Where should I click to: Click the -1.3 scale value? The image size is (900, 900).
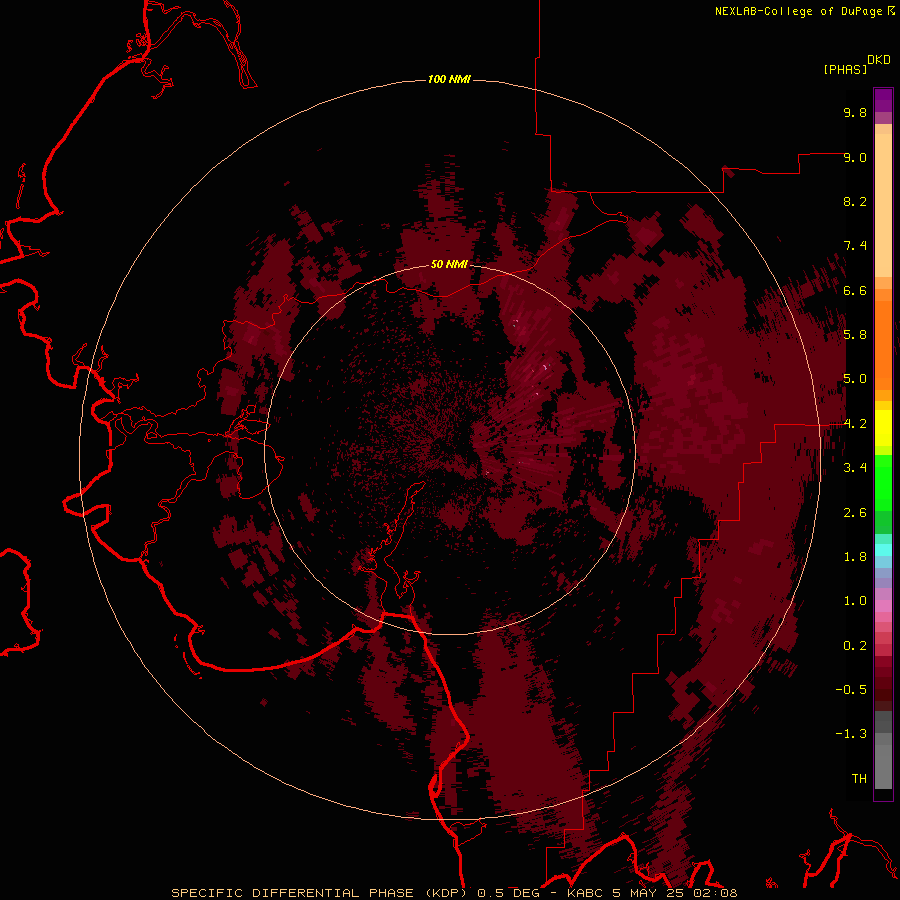[x=851, y=734]
